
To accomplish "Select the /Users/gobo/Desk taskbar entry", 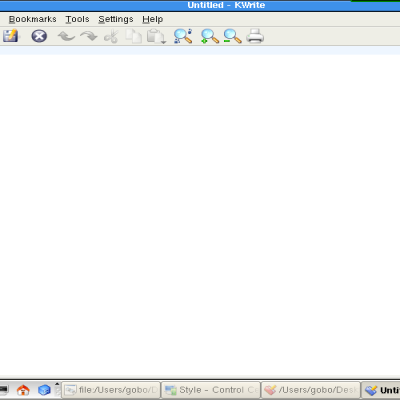I will pyautogui.click(x=311, y=390).
